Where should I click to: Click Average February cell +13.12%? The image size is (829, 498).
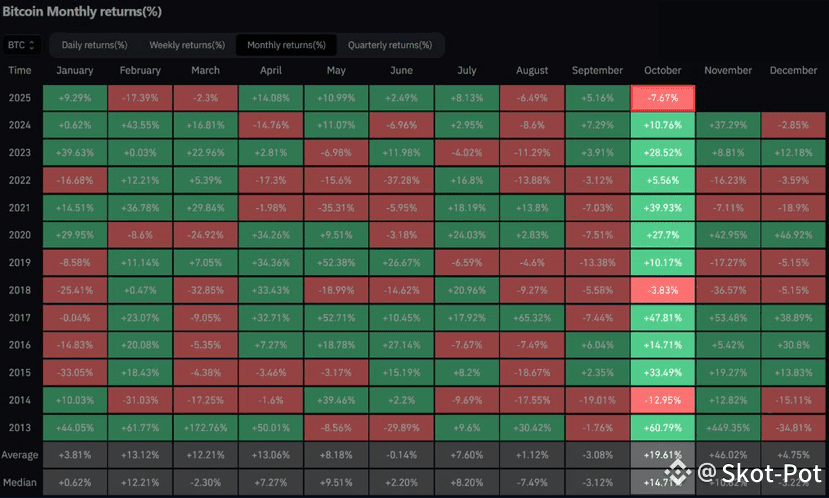click(140, 455)
